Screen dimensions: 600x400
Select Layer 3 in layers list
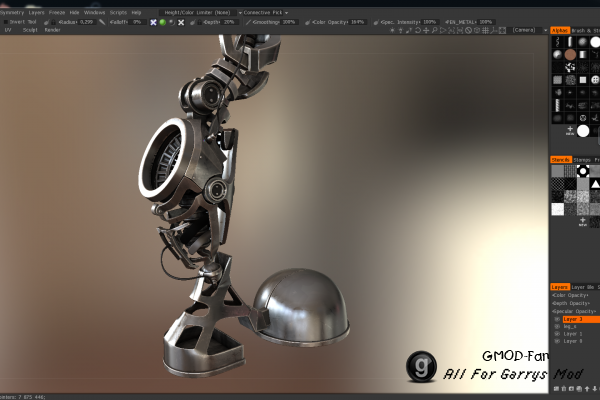tap(581, 319)
